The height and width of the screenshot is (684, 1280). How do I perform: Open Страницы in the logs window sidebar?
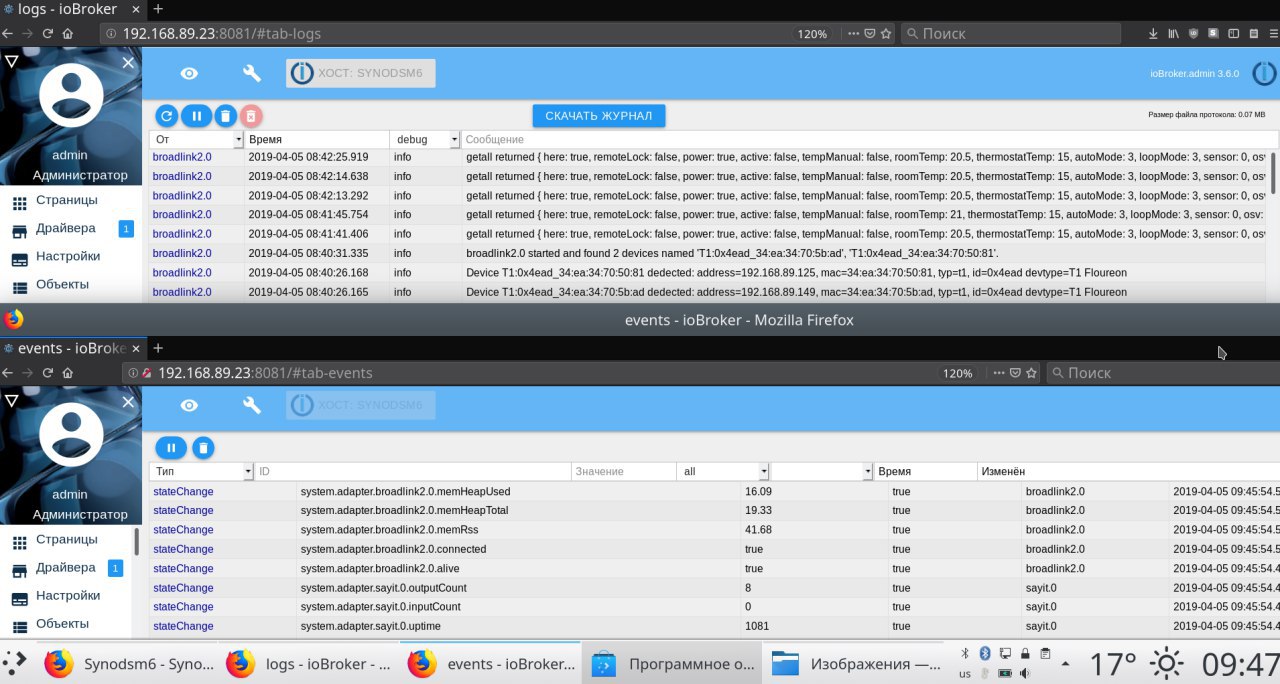67,200
